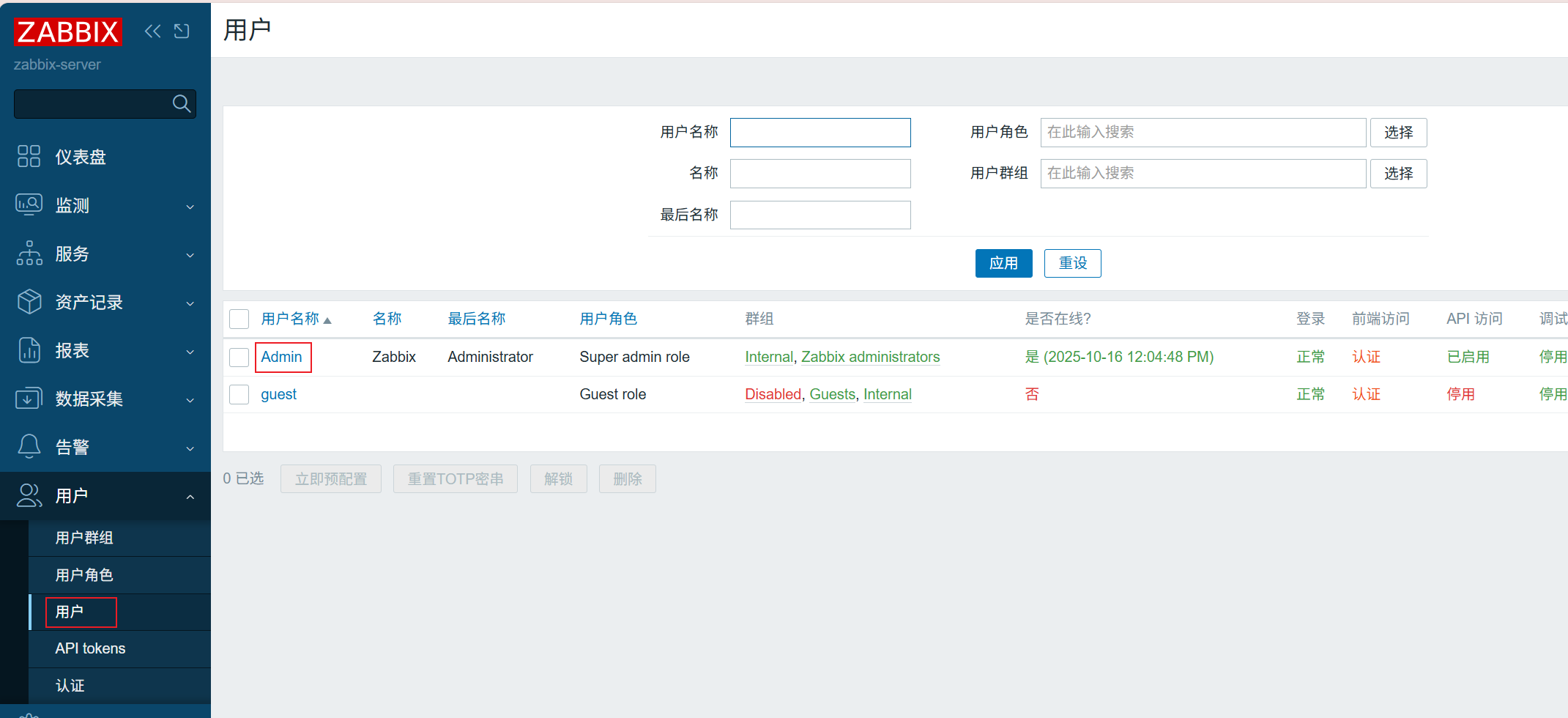
Task: Toggle the select-all users checkbox
Action: [239, 319]
